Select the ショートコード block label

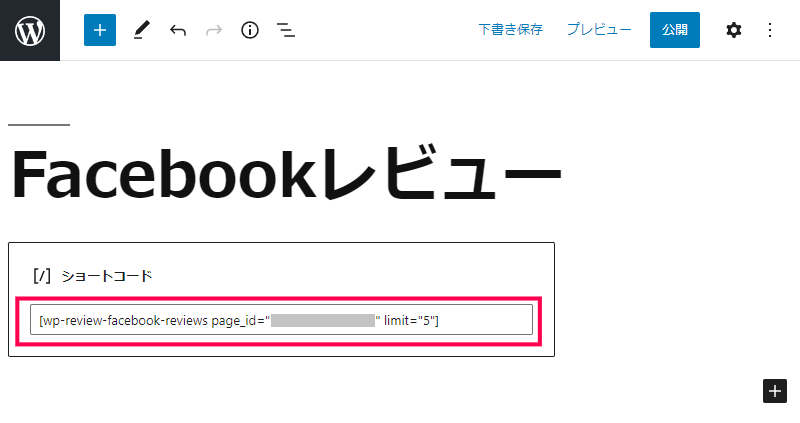(107, 276)
